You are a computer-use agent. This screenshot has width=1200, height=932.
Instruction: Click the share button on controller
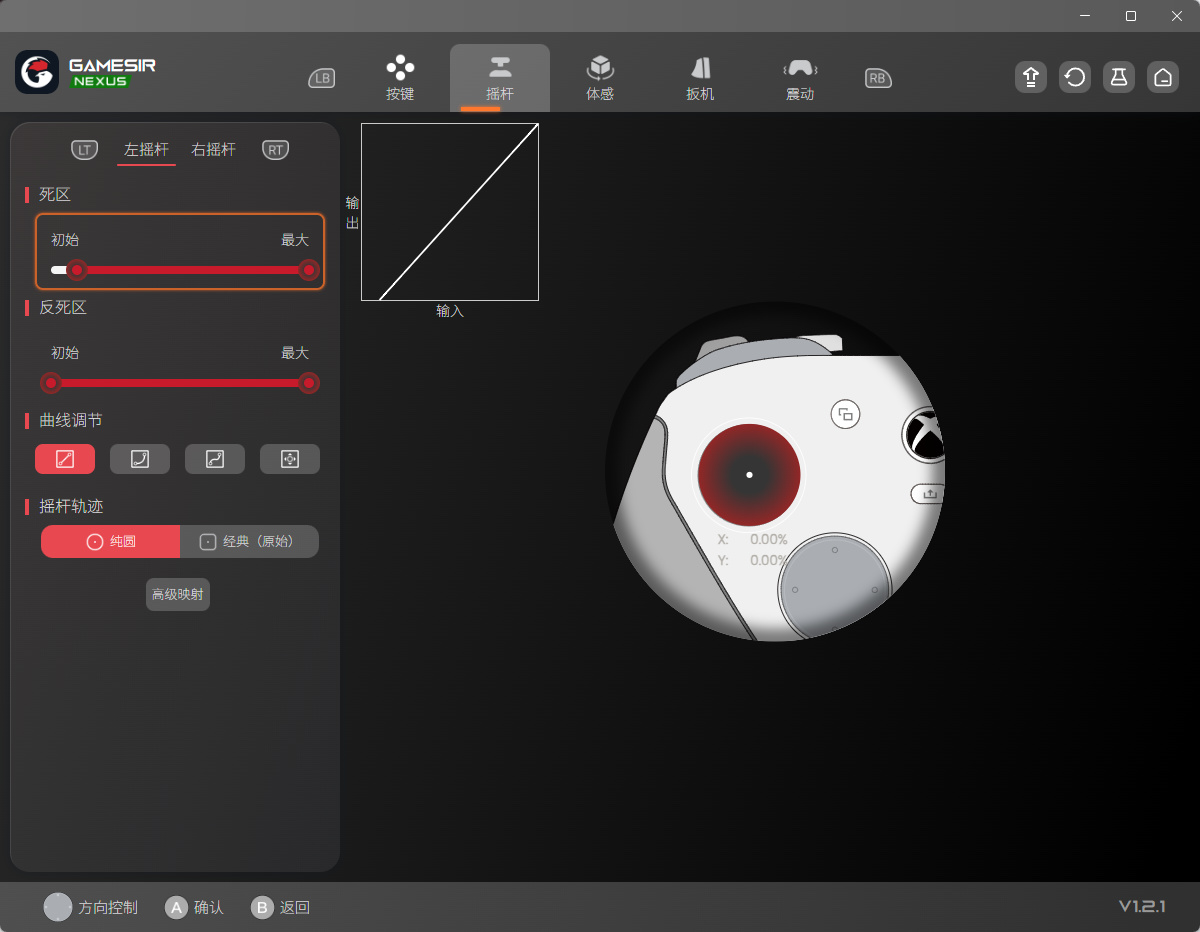pos(929,493)
